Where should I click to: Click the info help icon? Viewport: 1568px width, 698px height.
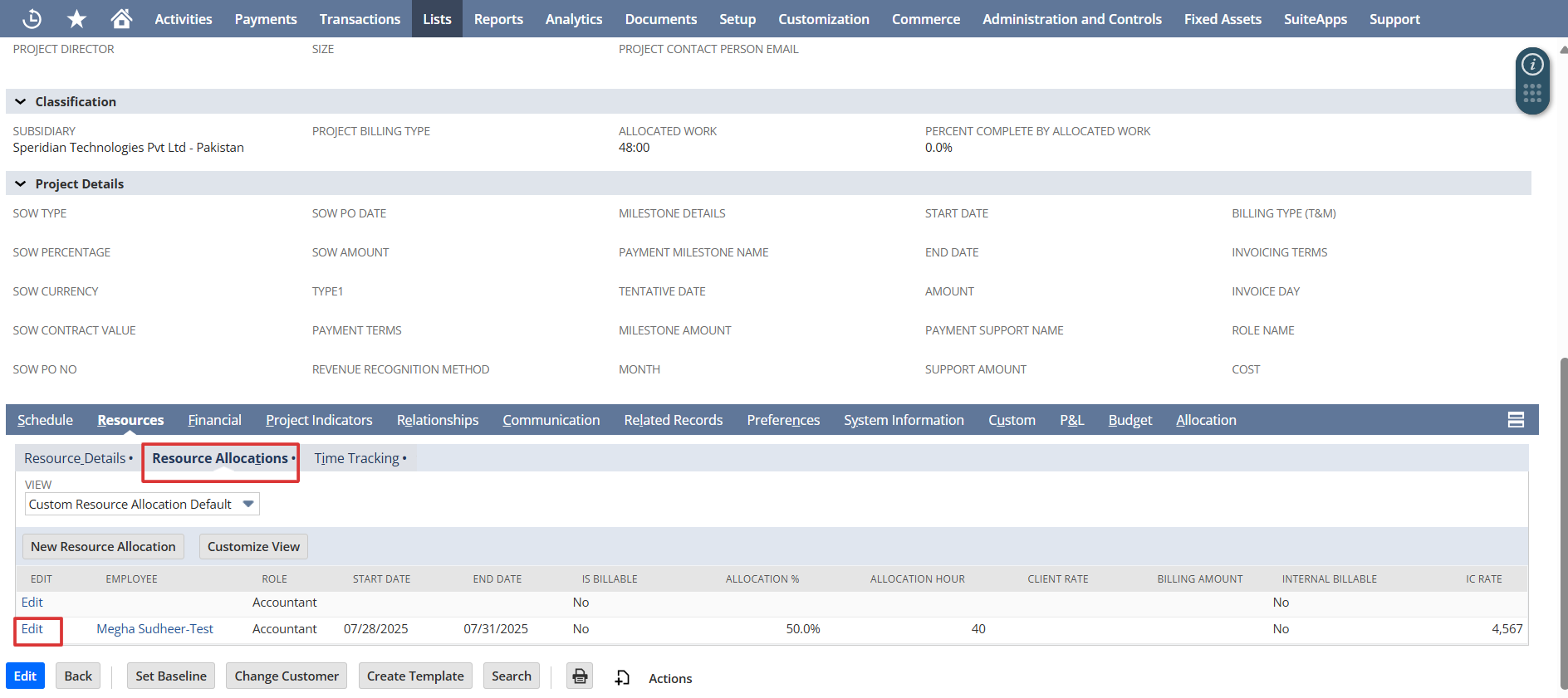pyautogui.click(x=1531, y=65)
